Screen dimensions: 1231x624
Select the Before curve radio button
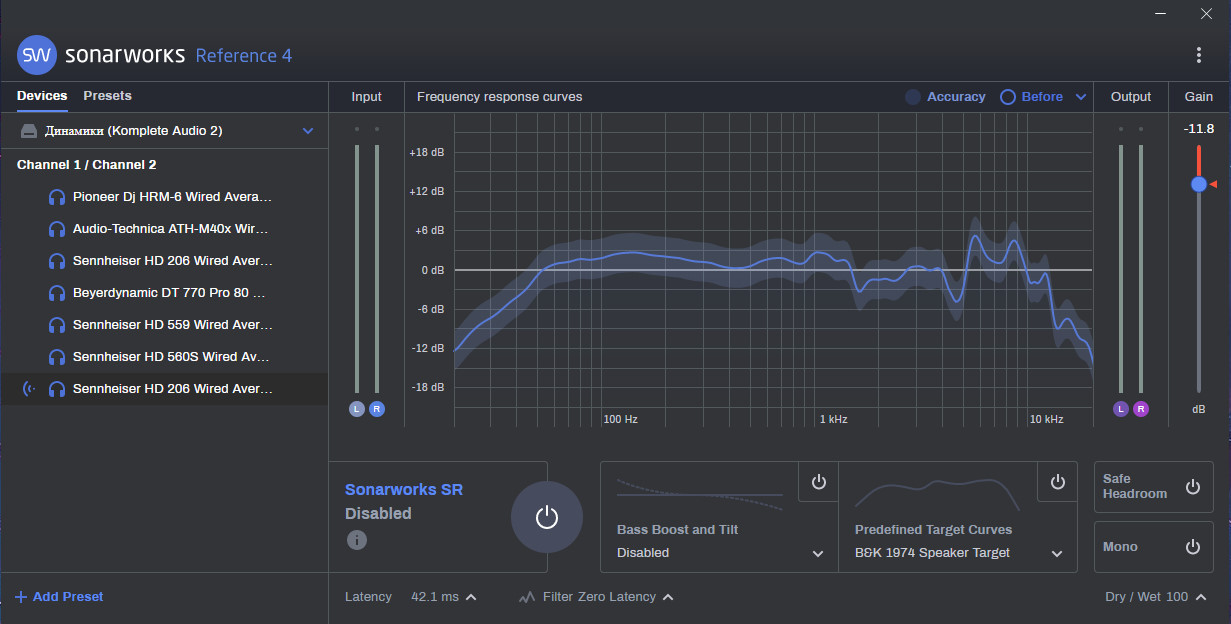click(1008, 97)
